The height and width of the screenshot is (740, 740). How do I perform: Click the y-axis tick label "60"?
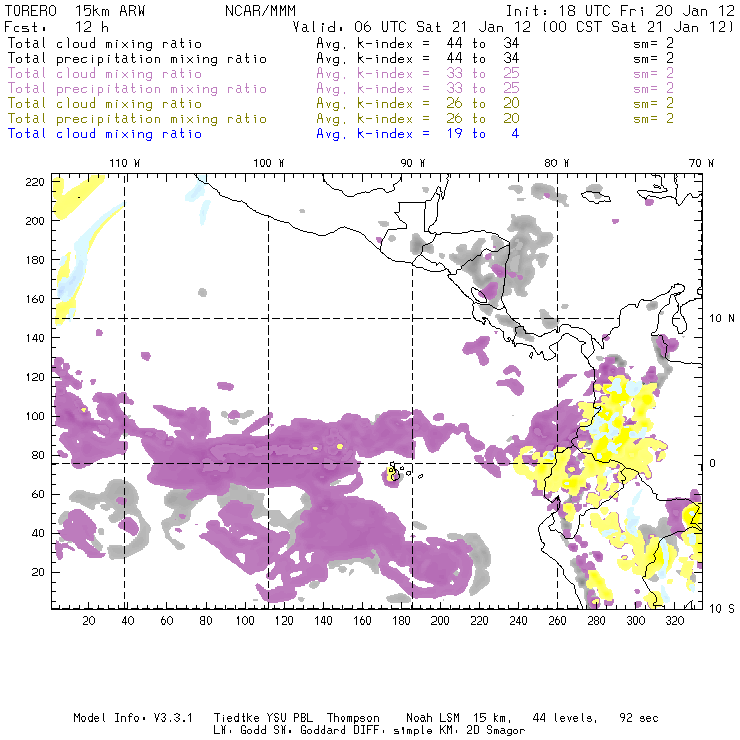(38, 494)
